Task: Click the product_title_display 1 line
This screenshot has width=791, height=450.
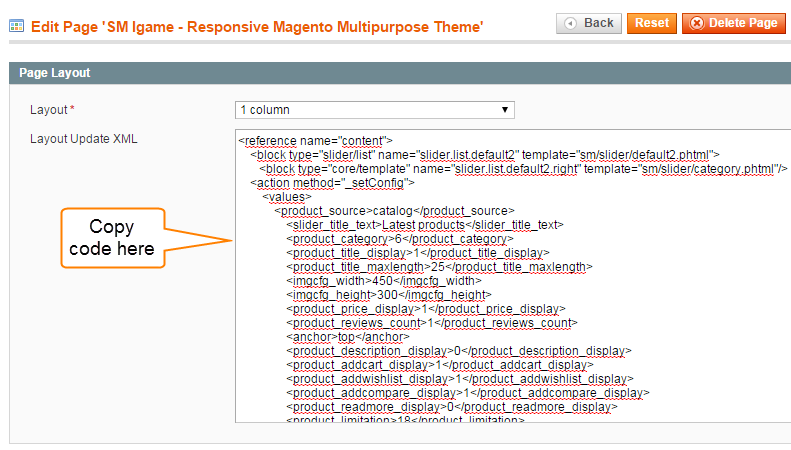Action: [x=418, y=253]
